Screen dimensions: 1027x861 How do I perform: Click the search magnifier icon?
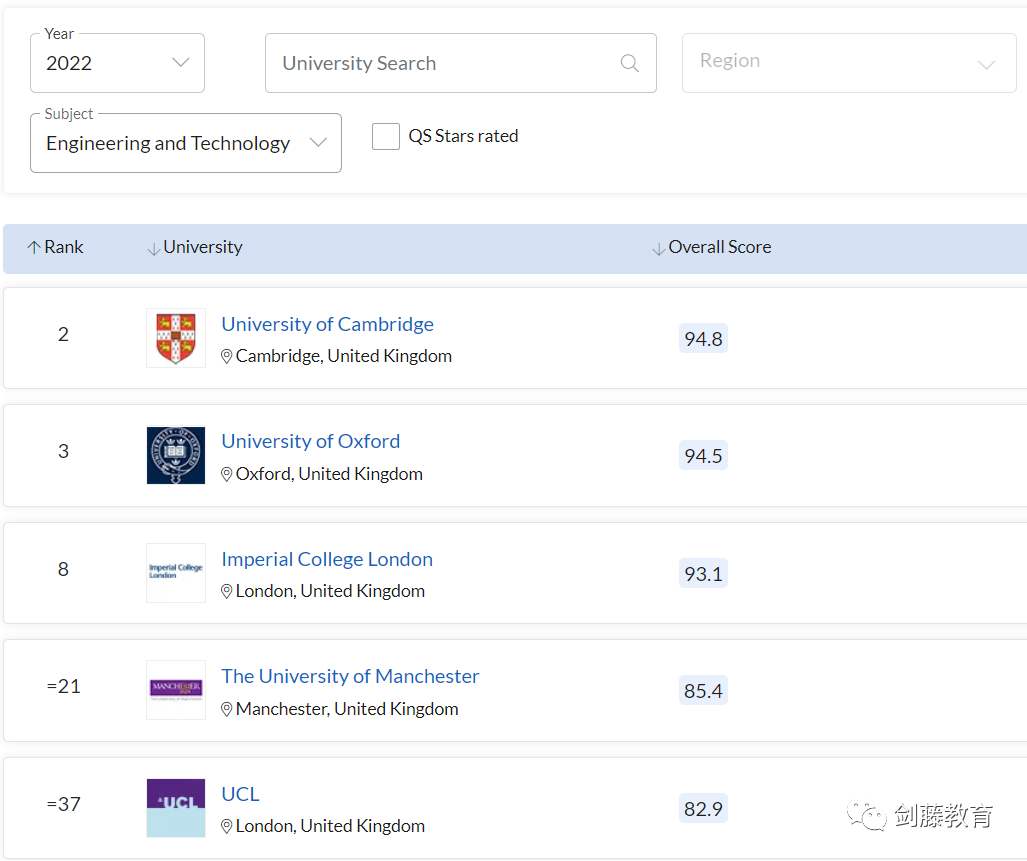pyautogui.click(x=629, y=63)
